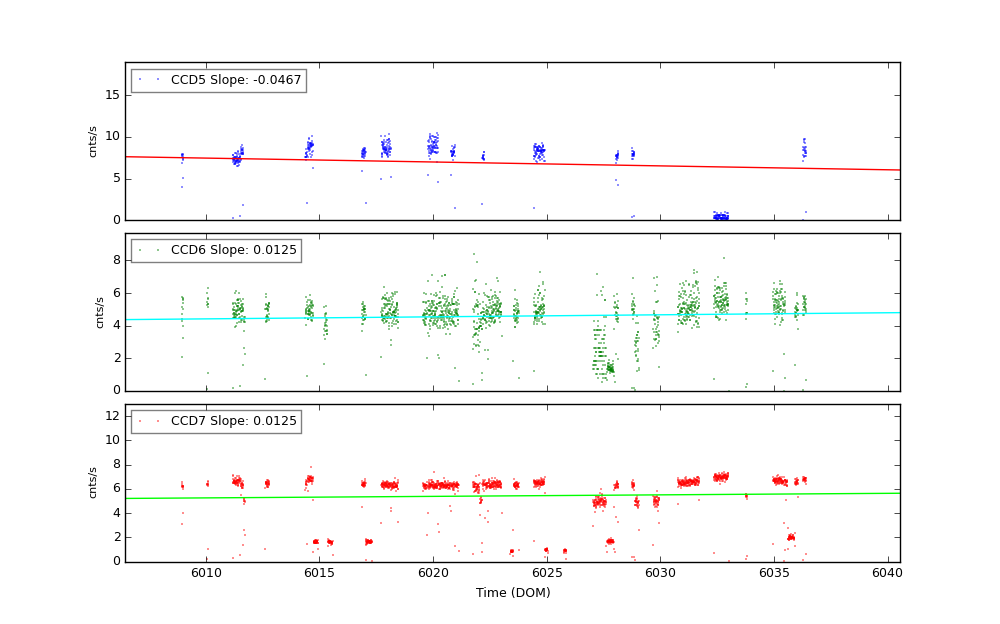Select the 6010 x-axis tick label
Viewport: 1000px width, 624px height.
point(205,573)
